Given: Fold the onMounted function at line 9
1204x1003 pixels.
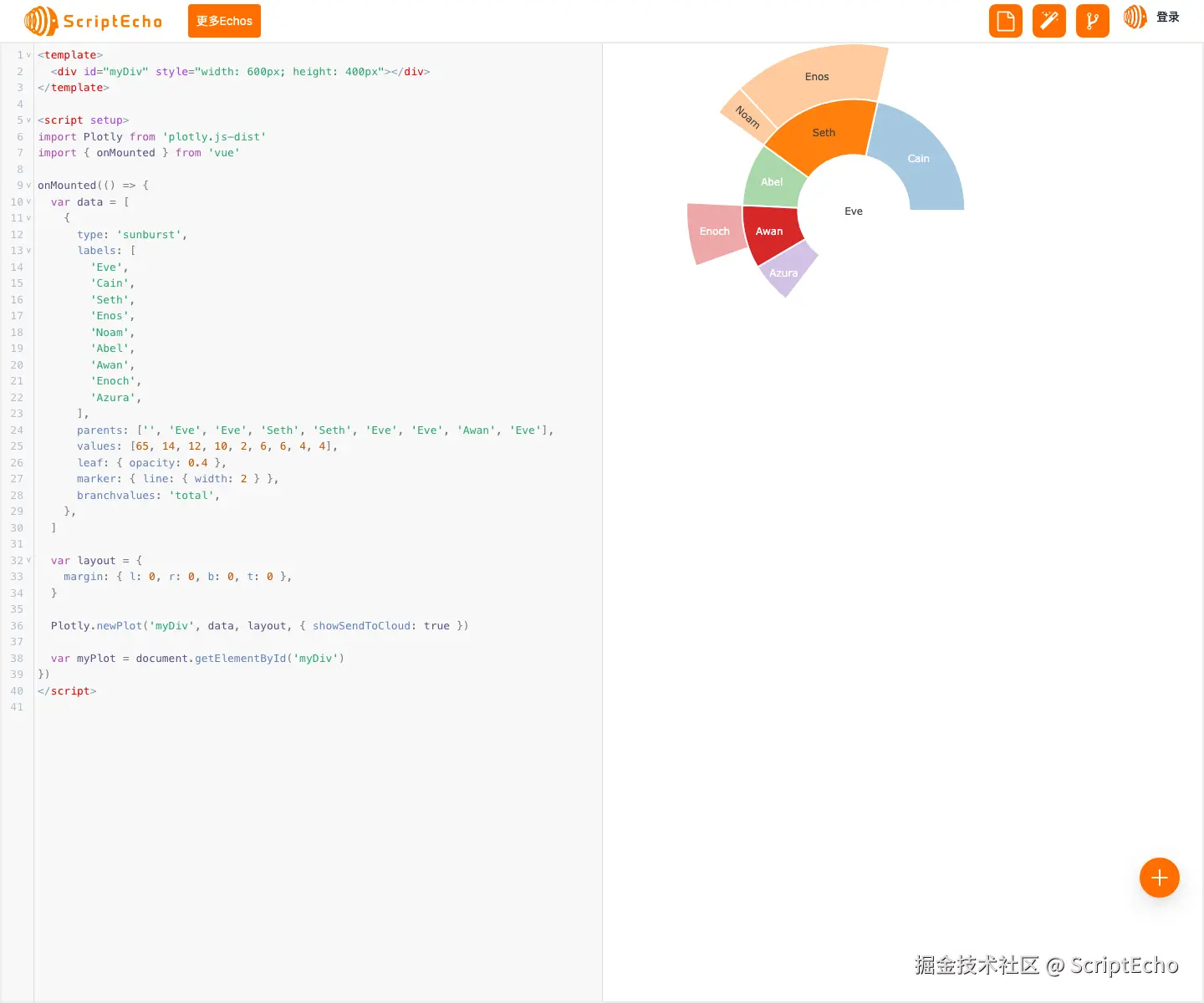Looking at the screenshot, I should [28, 186].
